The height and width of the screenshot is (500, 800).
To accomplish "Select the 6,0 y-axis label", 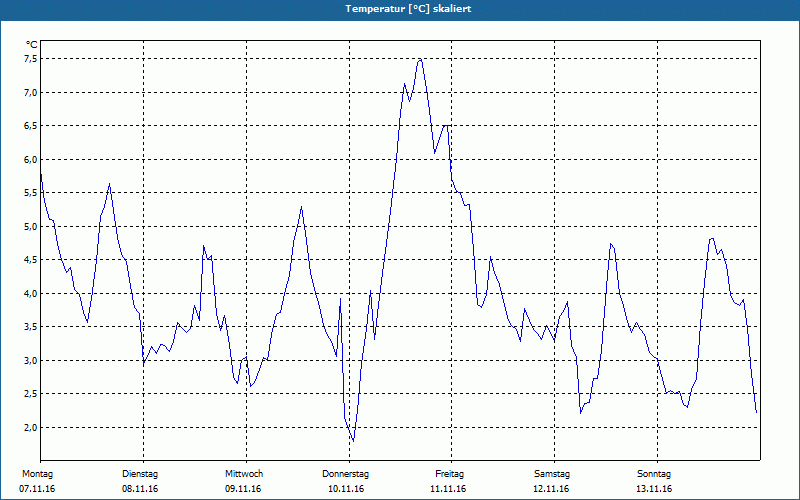I will point(30,159).
